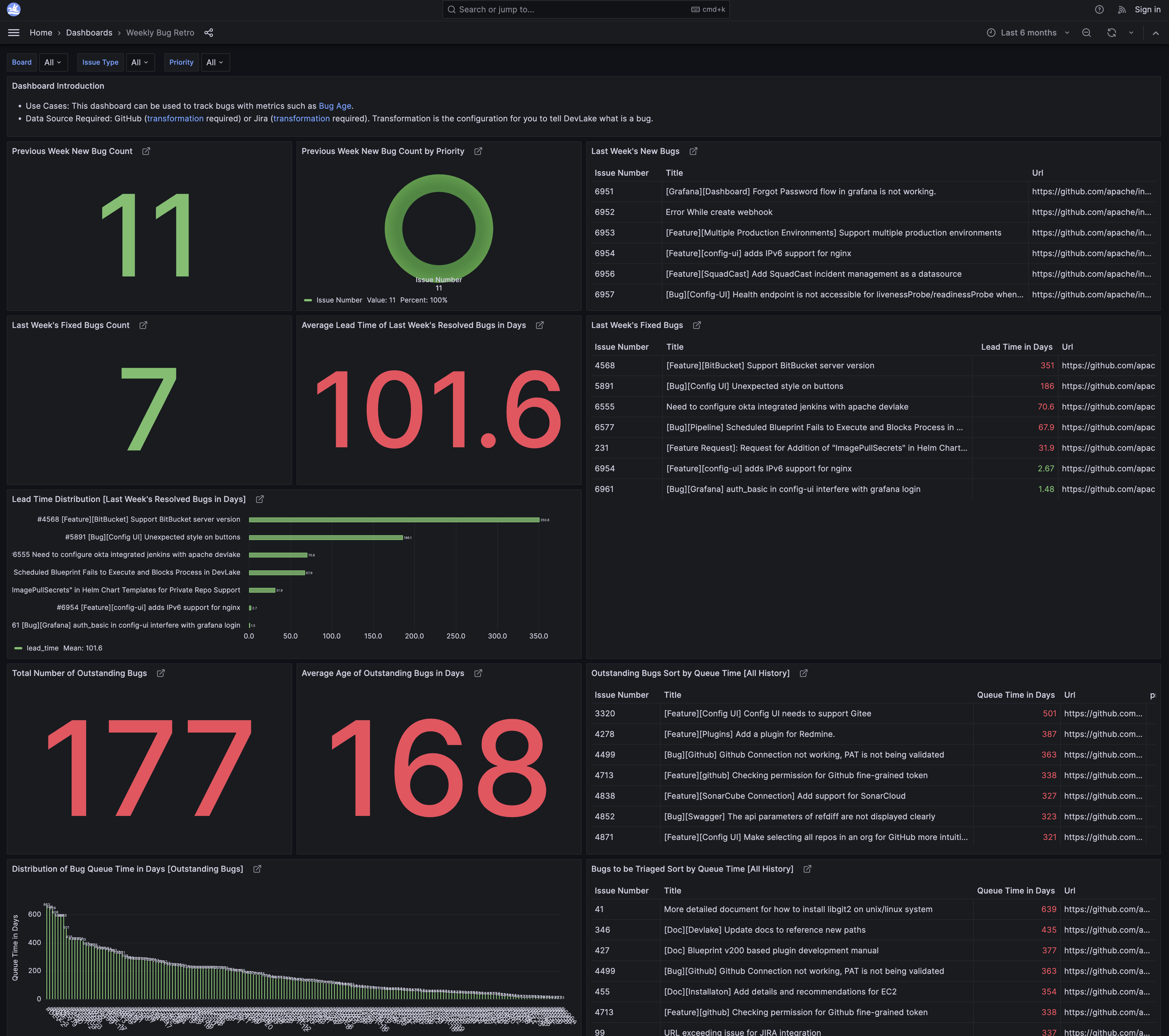1169x1036 pixels.
Task: Open external link icon on Previous Week New Bug Count
Action: pyautogui.click(x=146, y=151)
